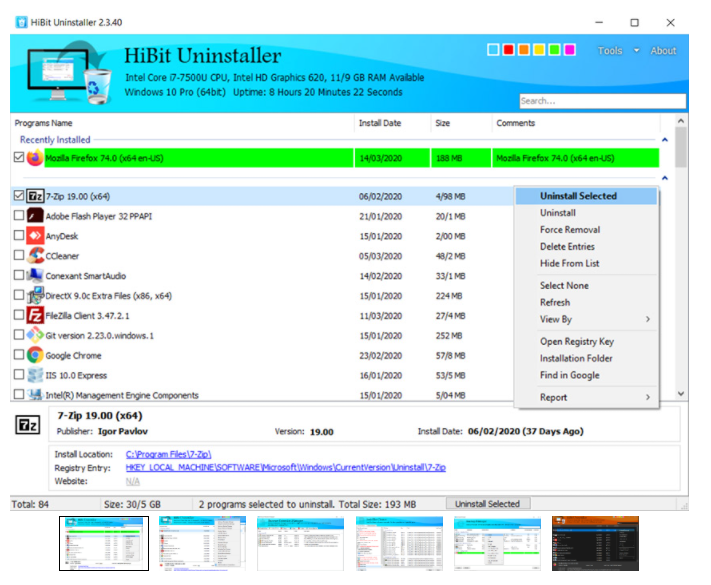This screenshot has width=711, height=585.
Task: Open Registry Key from context menu
Action: [586, 341]
